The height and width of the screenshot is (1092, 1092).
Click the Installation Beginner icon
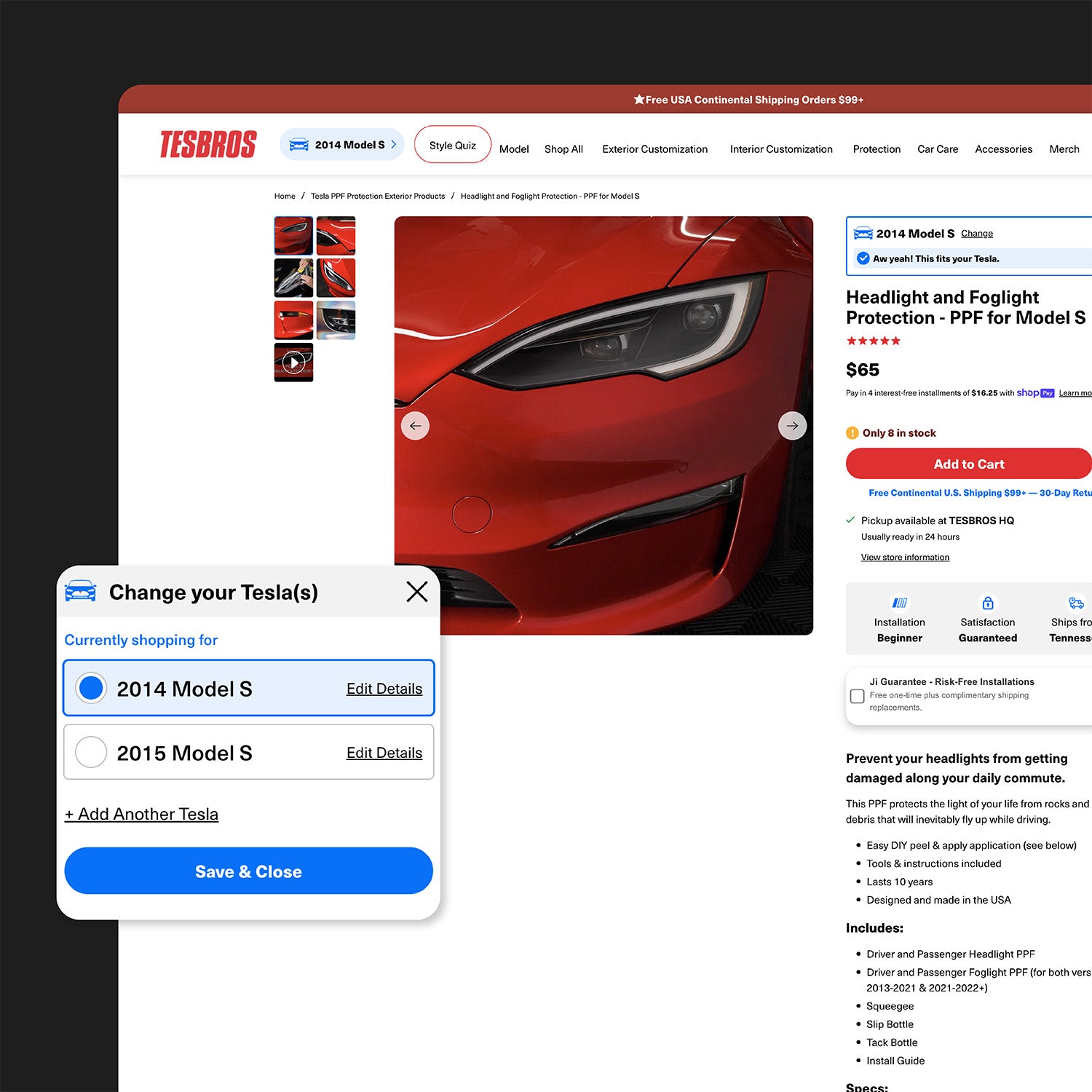(900, 603)
